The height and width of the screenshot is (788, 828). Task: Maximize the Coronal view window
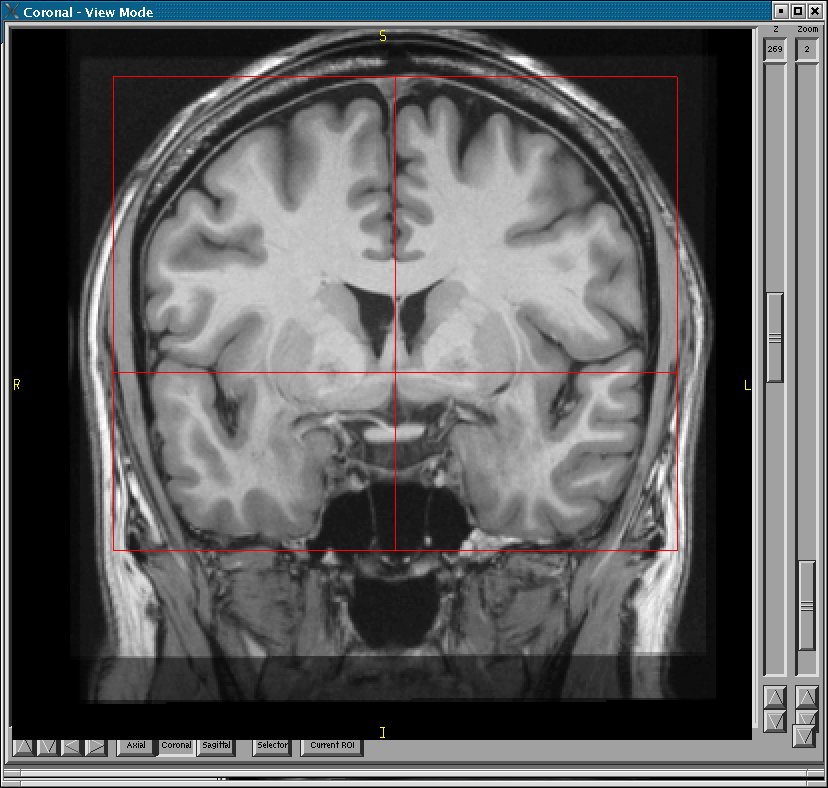(798, 11)
